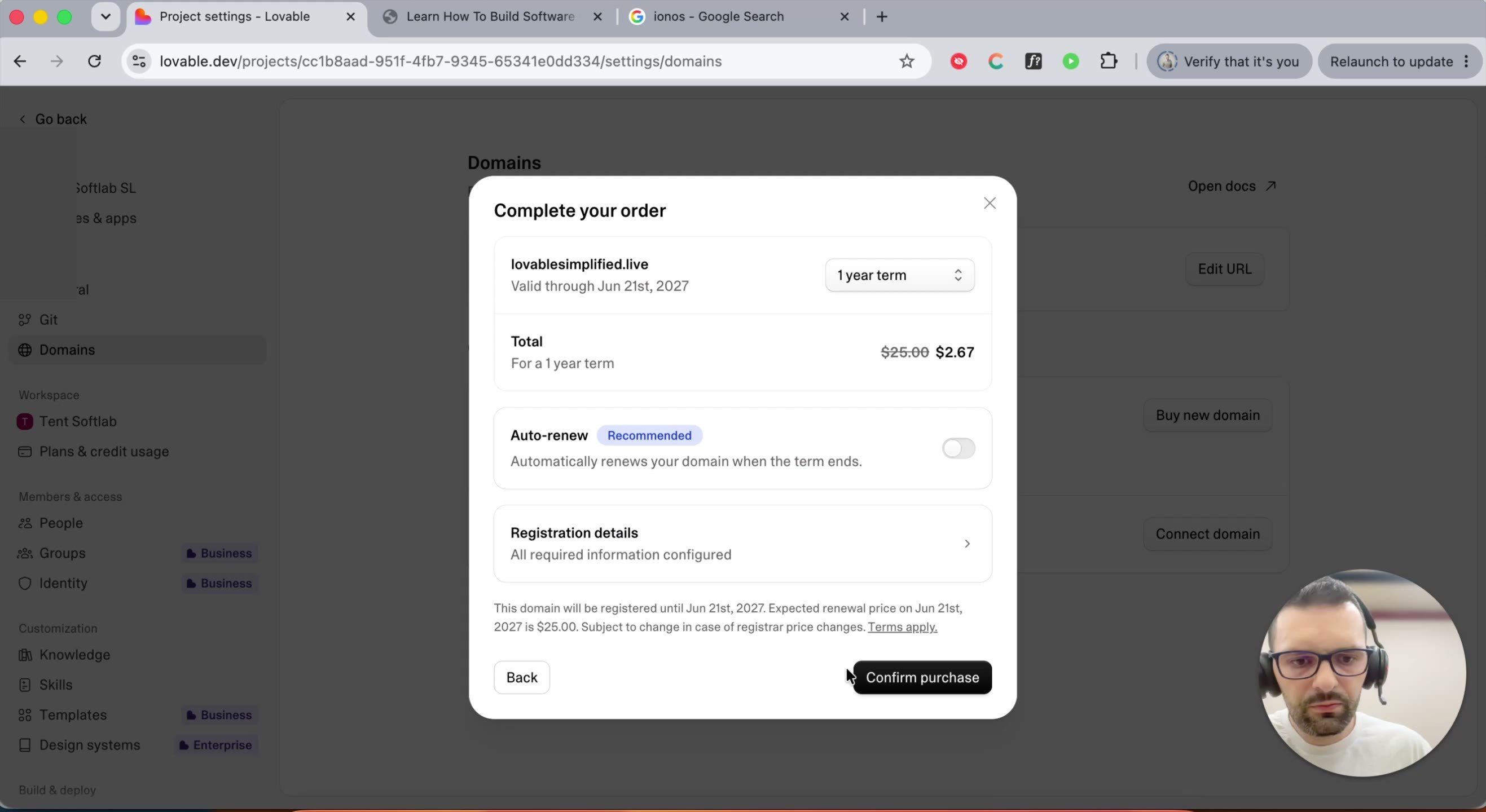This screenshot has height=812, width=1486.
Task: Click Relaunch to update button
Action: tap(1391, 61)
